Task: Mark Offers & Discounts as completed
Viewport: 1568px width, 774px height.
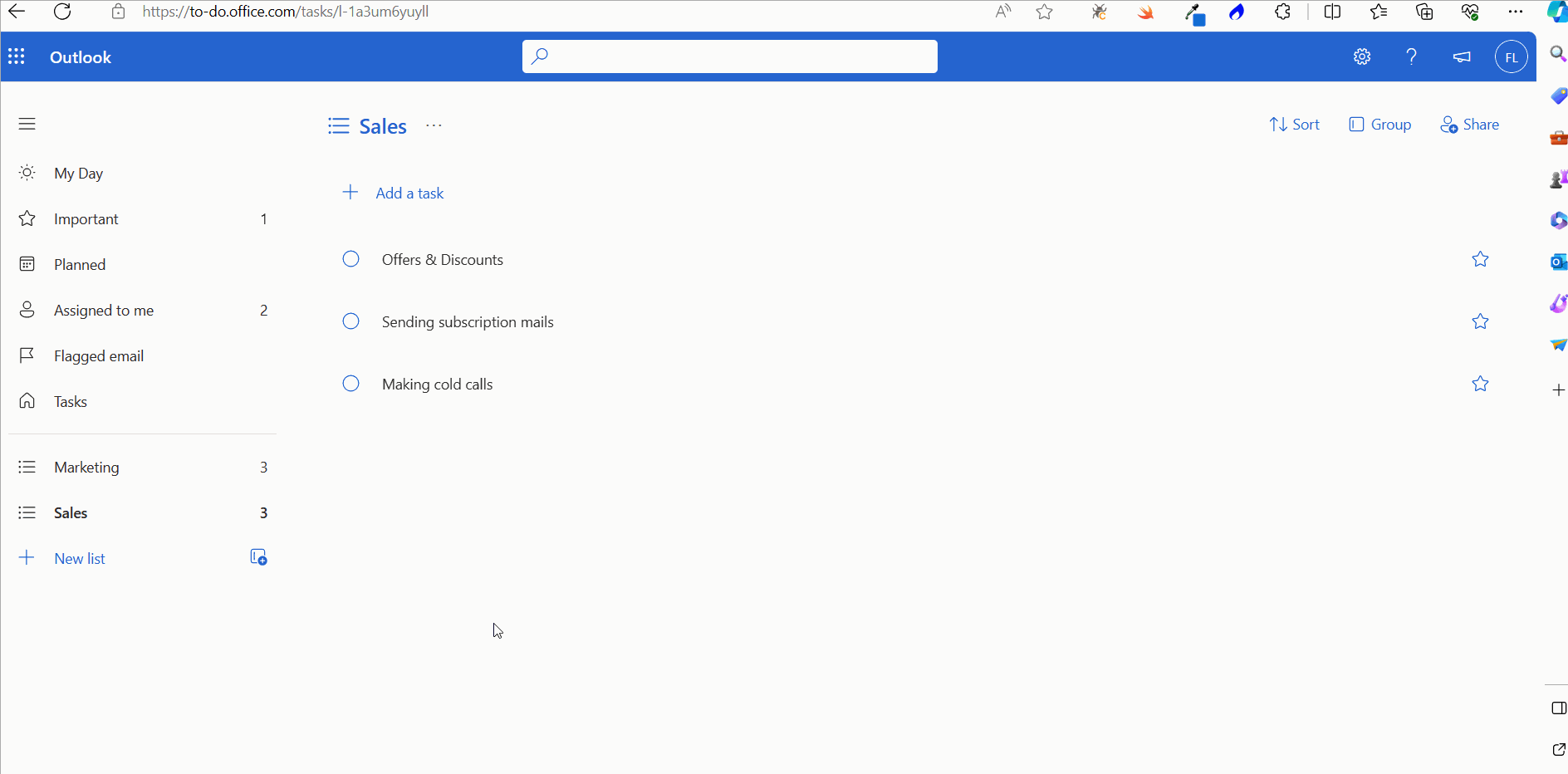Action: [x=350, y=258]
